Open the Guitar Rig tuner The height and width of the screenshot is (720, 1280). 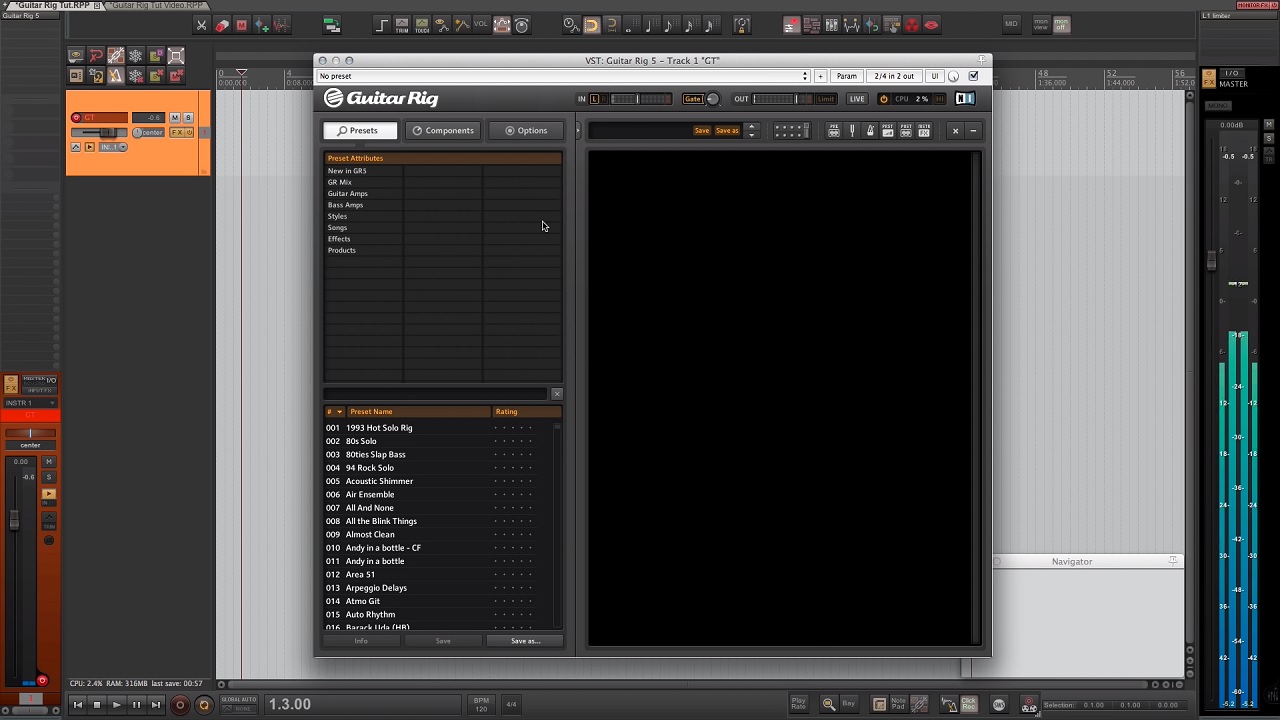click(x=852, y=131)
